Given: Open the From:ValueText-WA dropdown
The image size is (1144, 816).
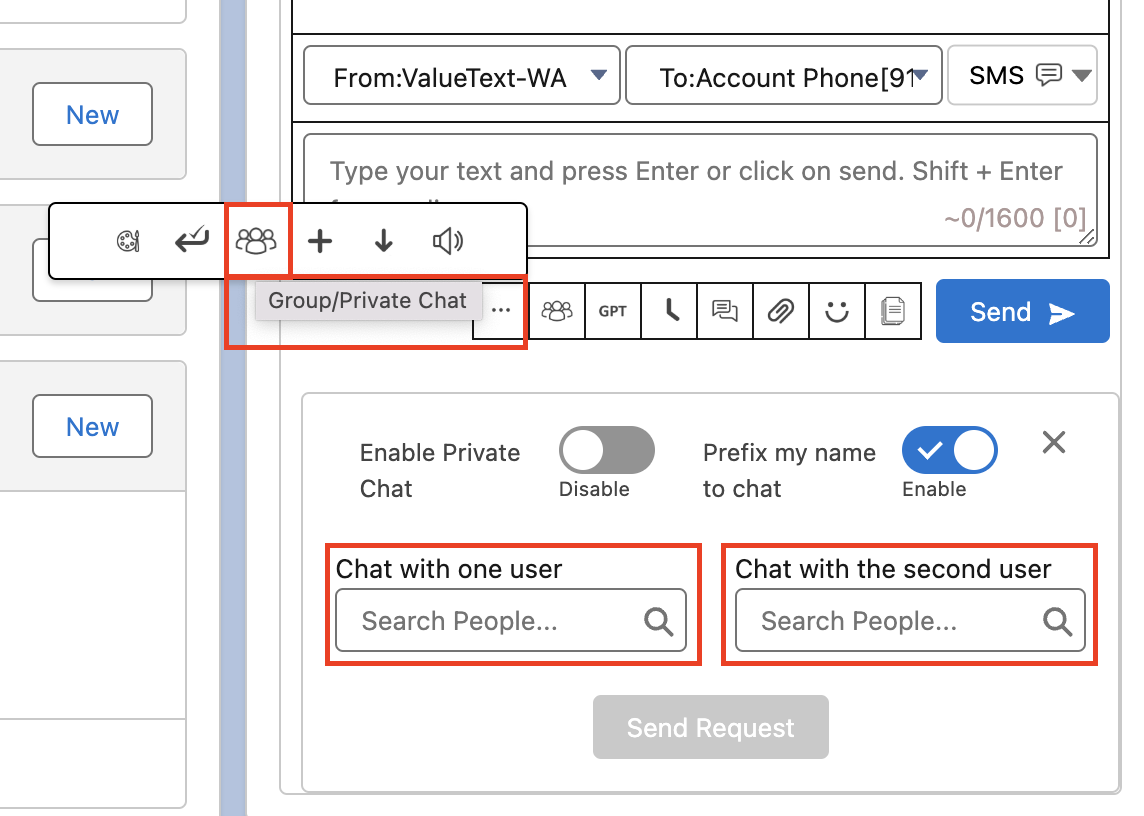Looking at the screenshot, I should pyautogui.click(x=462, y=76).
